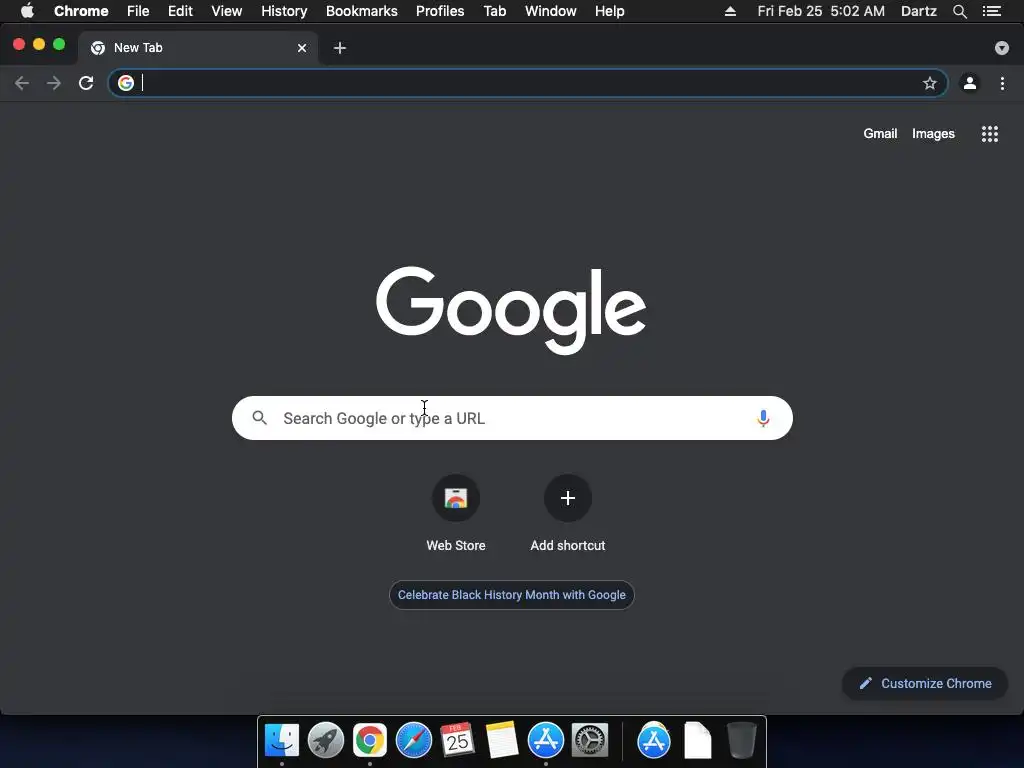Open Finder from the Dock
The image size is (1024, 768).
pyautogui.click(x=281, y=741)
